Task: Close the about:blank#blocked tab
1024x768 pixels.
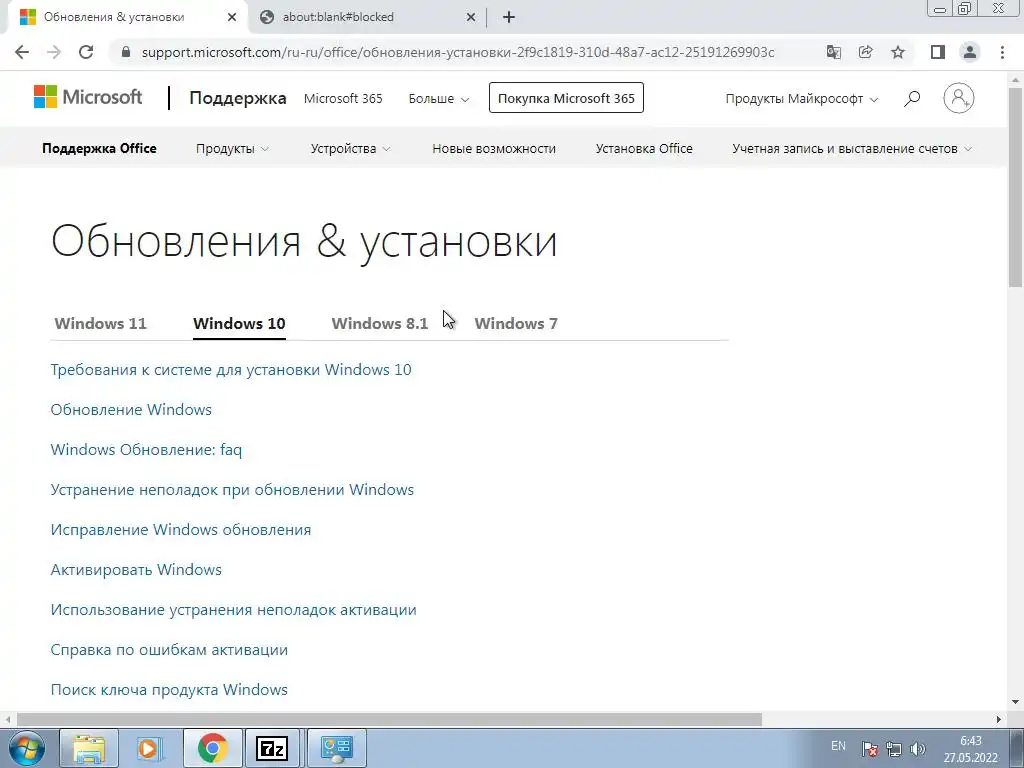Action: 471,17
